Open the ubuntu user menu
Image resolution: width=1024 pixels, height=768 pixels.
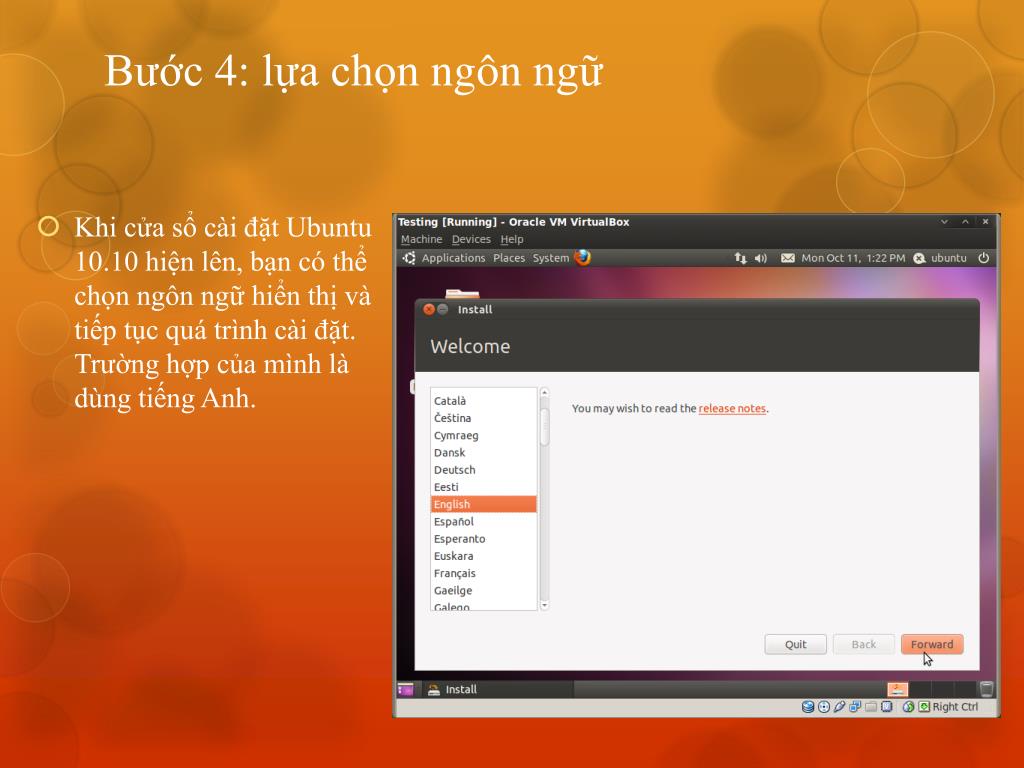948,258
